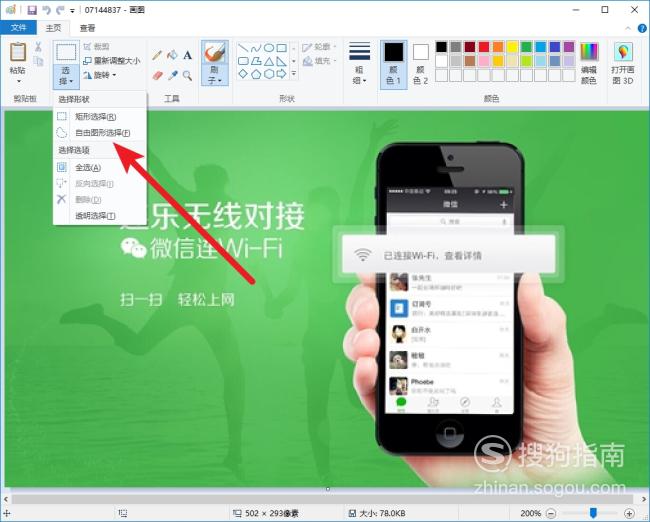Open the File (文件) tab
The height and width of the screenshot is (522, 650).
pos(19,27)
